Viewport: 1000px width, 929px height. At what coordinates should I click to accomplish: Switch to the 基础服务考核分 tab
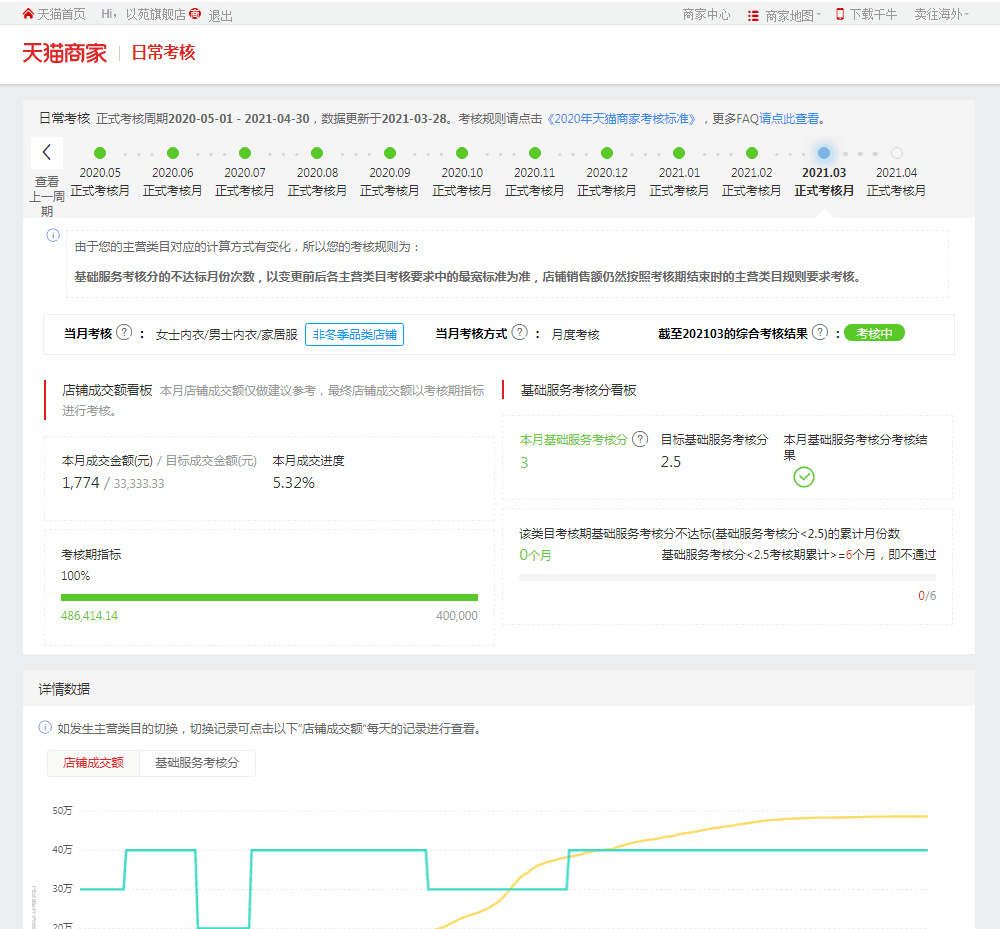click(x=197, y=763)
